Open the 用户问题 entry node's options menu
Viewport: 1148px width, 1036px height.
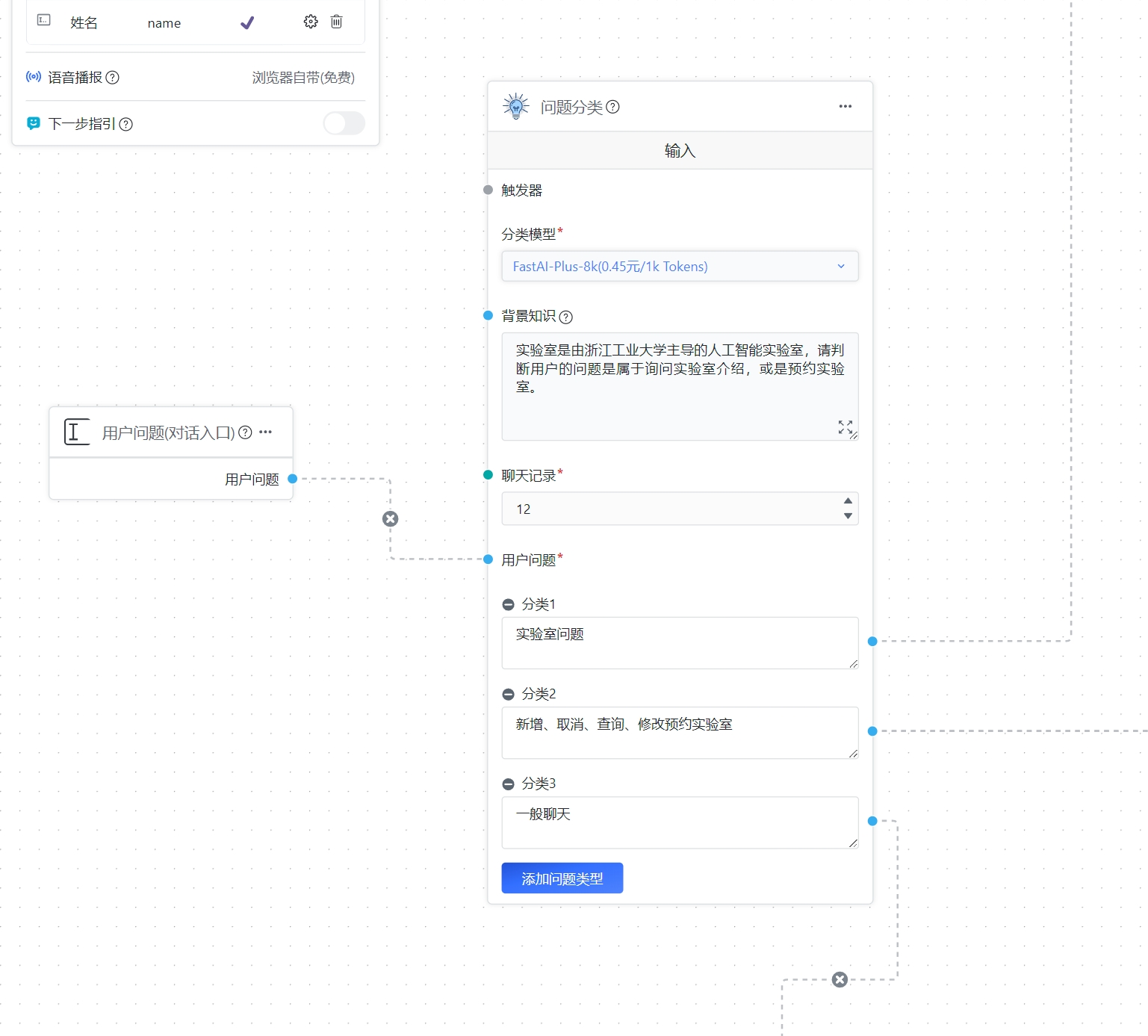[x=266, y=432]
